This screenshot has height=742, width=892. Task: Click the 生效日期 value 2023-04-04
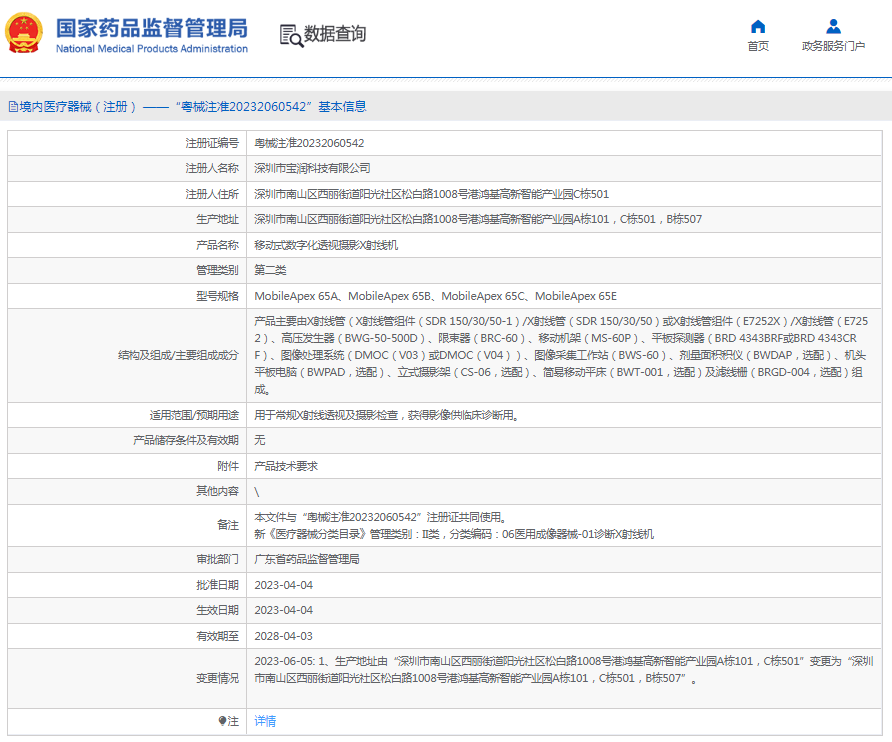[283, 610]
